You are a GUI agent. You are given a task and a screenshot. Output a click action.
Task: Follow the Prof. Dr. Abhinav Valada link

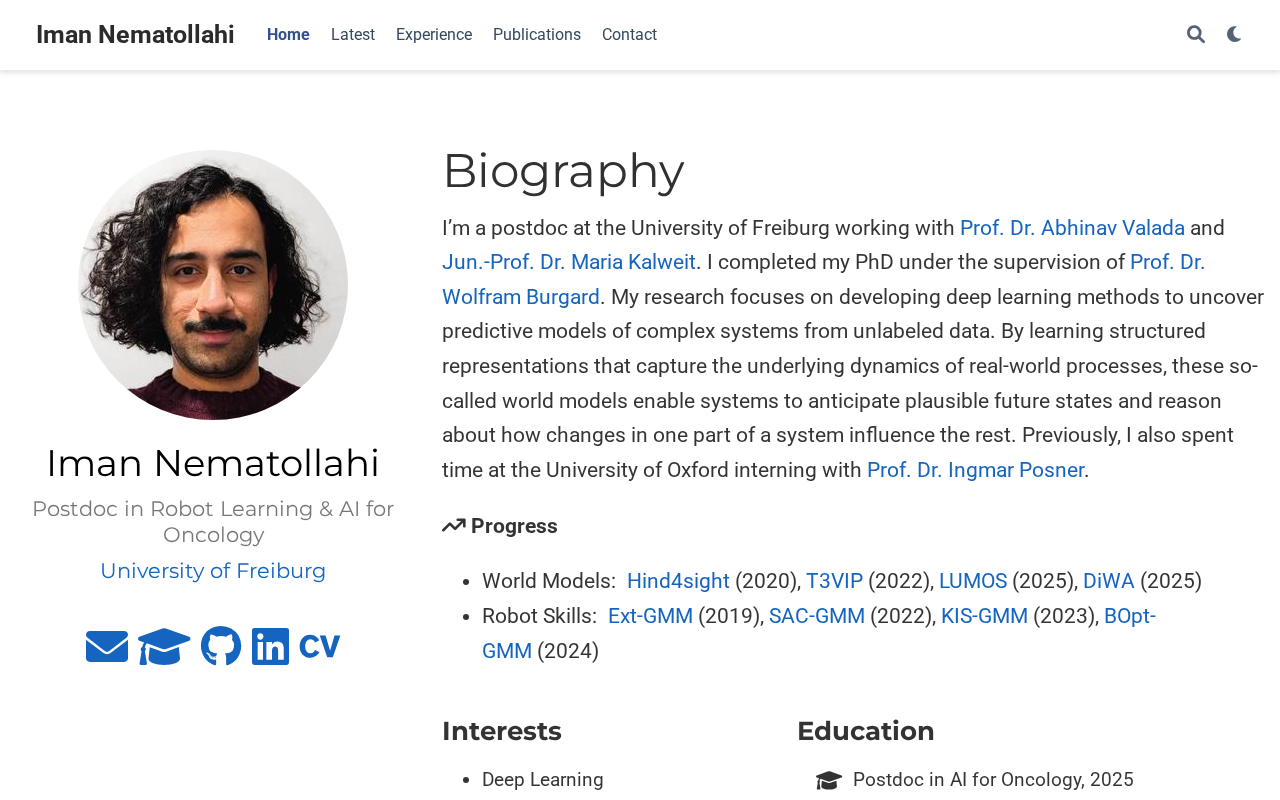tap(1072, 228)
